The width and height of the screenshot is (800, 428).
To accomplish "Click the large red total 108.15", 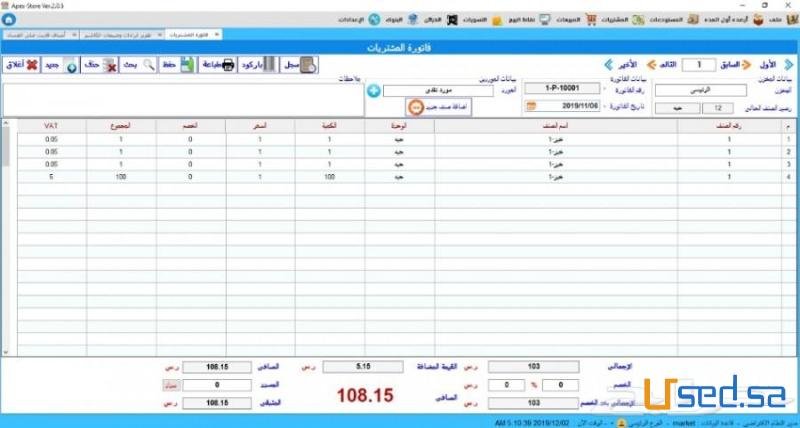I will 365,395.
